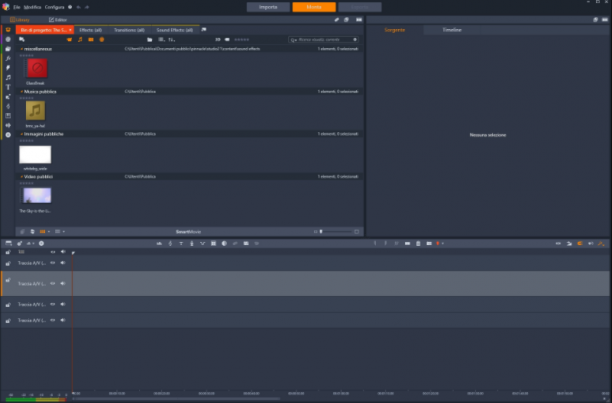Open the Modifica menu
Image resolution: width=612 pixels, height=403 pixels.
click(x=32, y=7)
